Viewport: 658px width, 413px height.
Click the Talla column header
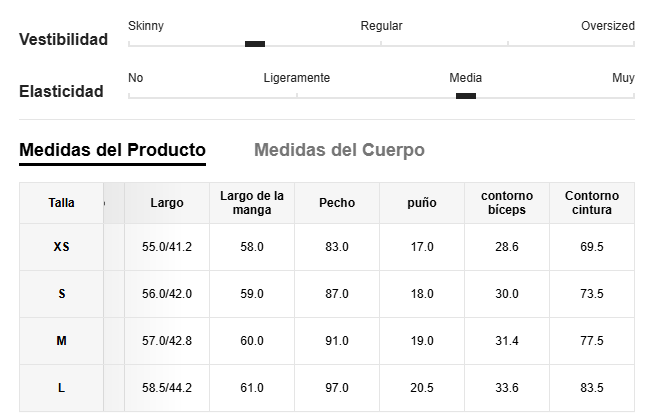click(x=61, y=203)
